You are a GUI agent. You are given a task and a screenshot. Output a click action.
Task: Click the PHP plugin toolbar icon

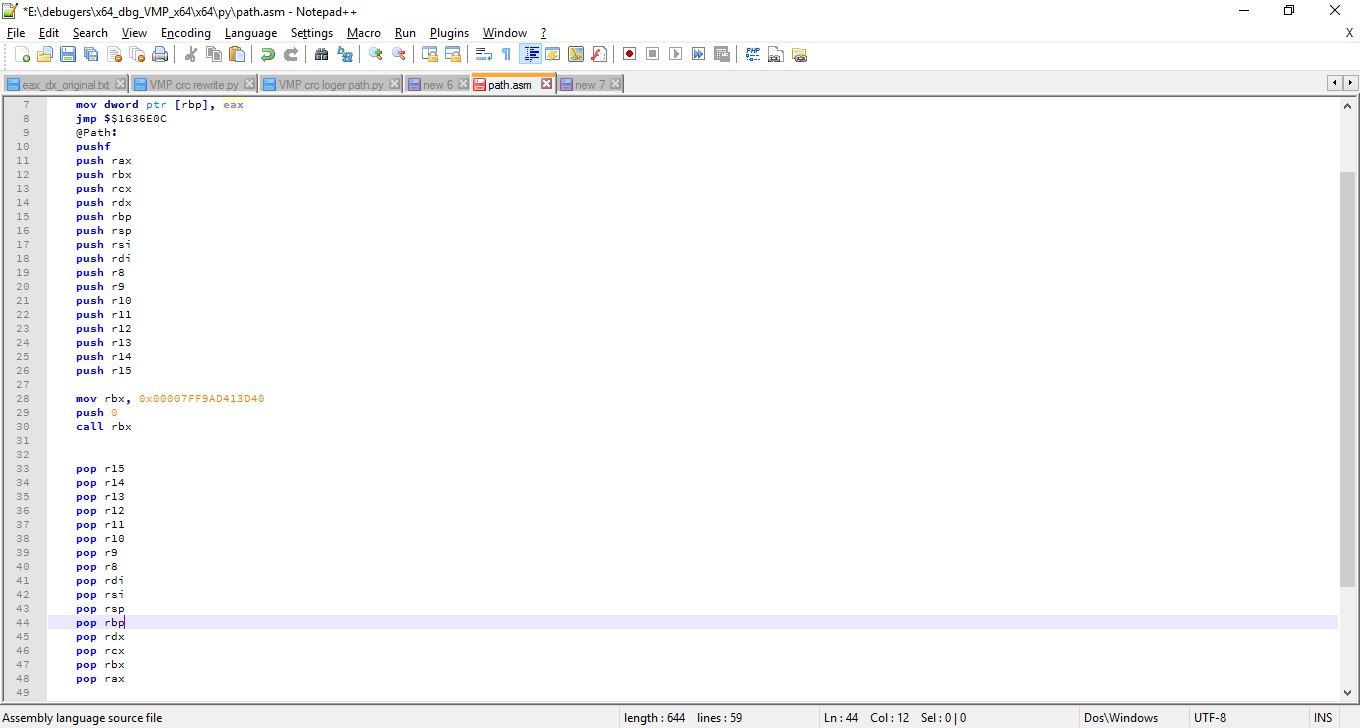coord(753,55)
